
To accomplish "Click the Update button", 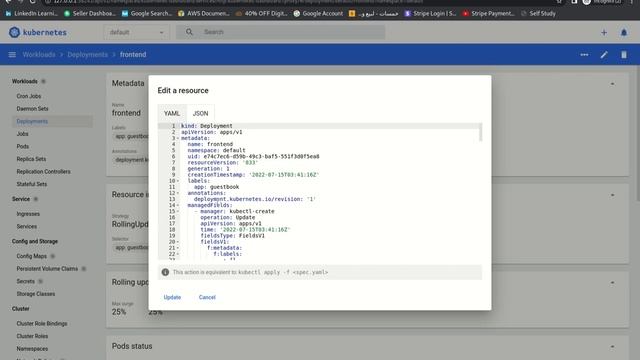I will pos(172,297).
